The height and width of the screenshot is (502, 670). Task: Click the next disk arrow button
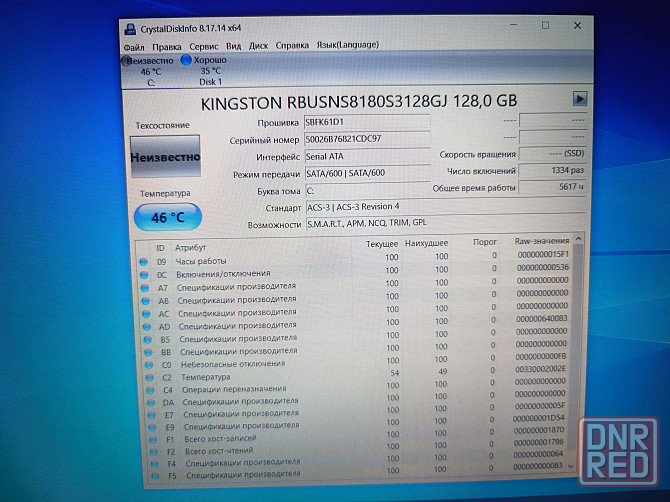click(x=579, y=99)
